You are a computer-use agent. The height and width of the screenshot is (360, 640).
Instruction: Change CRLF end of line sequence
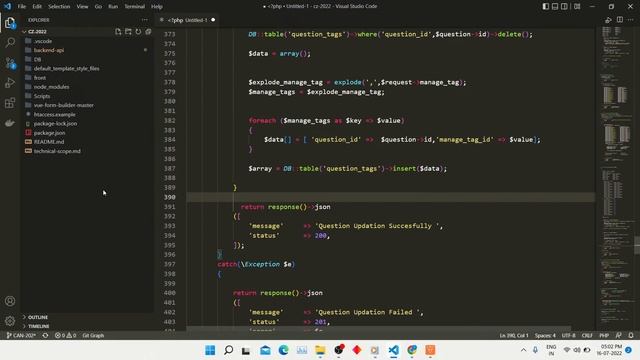(x=587, y=336)
